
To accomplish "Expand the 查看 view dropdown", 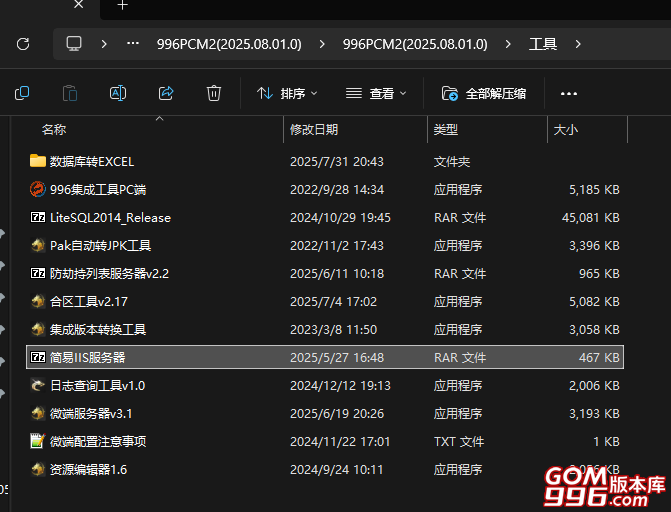I will pyautogui.click(x=375, y=93).
